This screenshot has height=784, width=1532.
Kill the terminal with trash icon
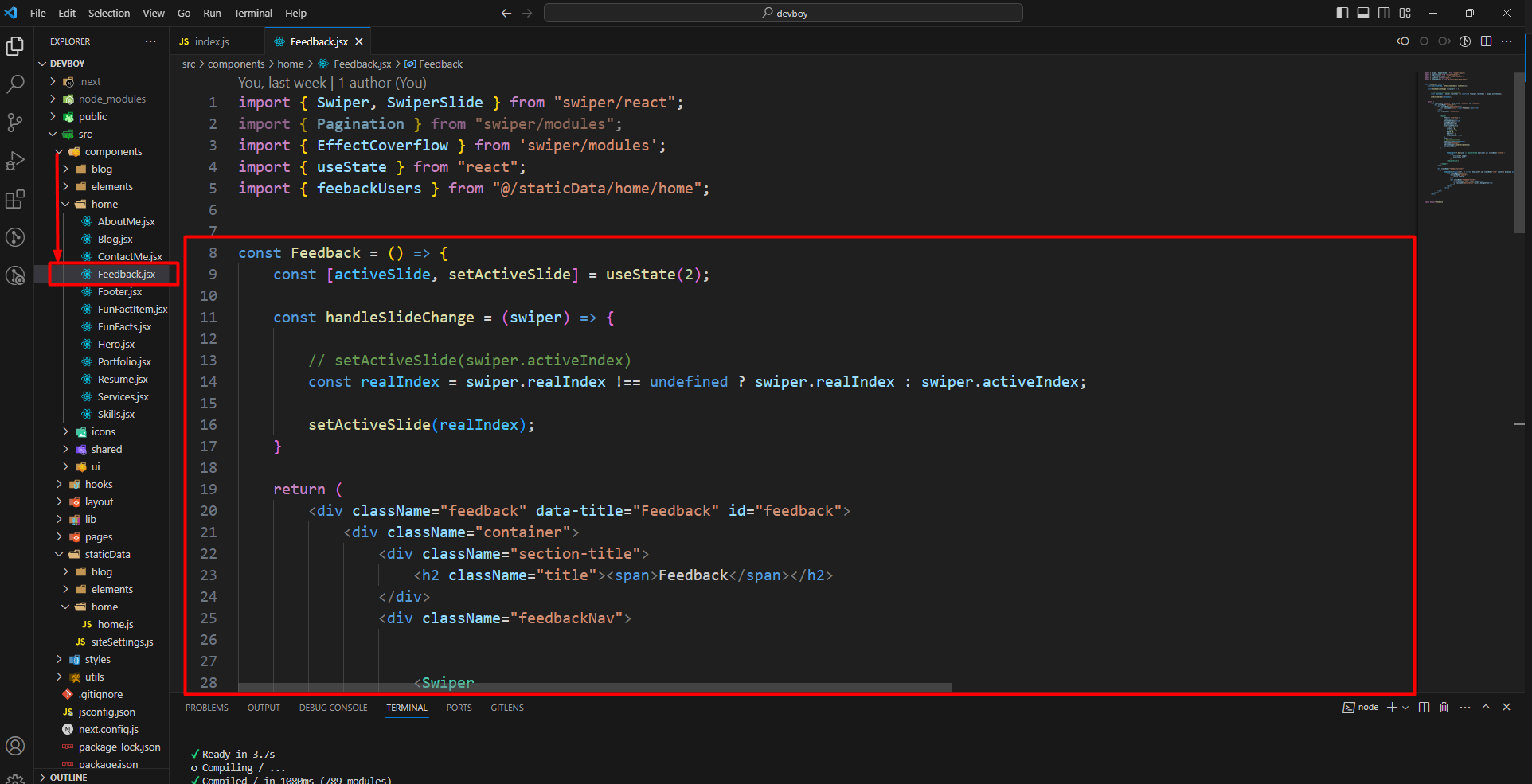[1444, 707]
